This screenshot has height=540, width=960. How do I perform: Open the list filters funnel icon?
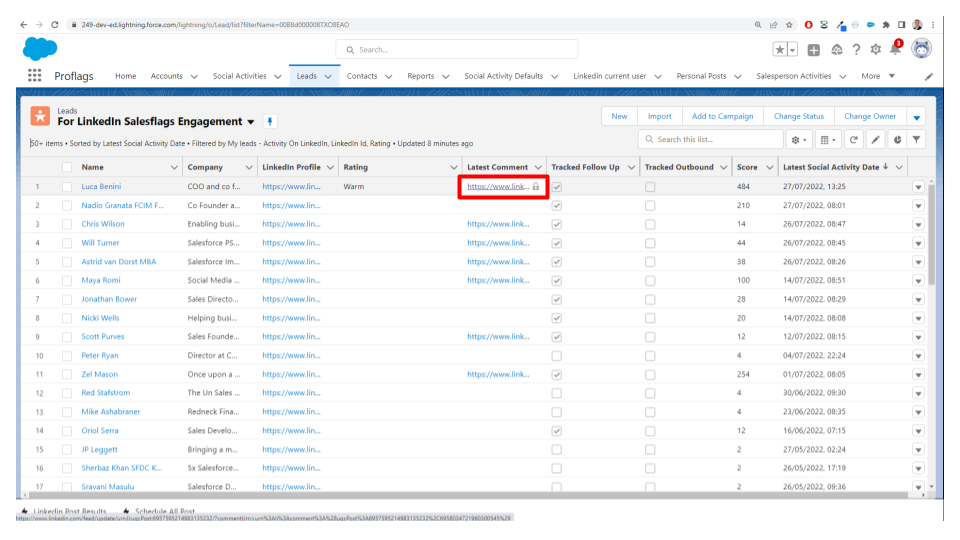(917, 140)
